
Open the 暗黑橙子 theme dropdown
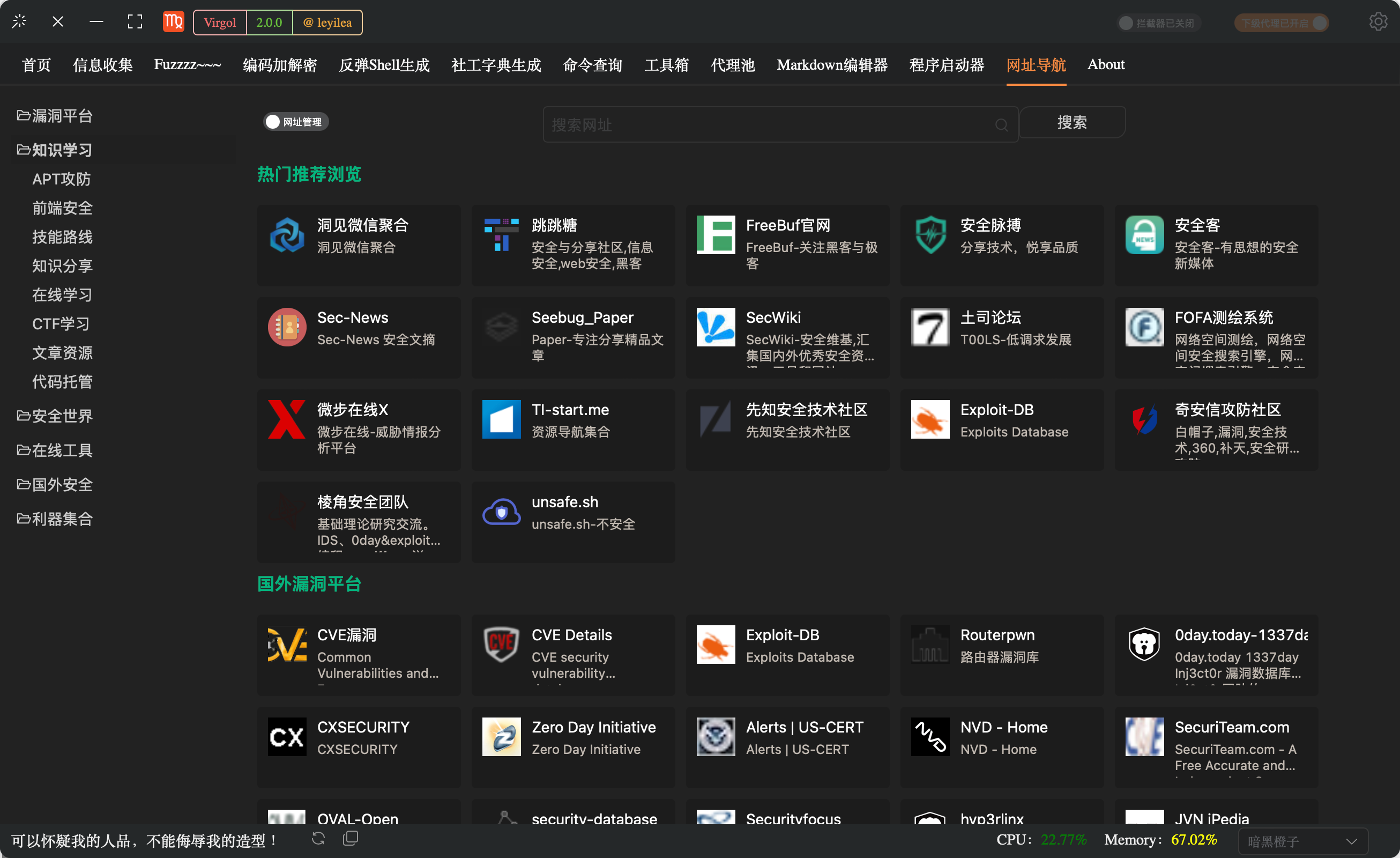pyautogui.click(x=1303, y=841)
